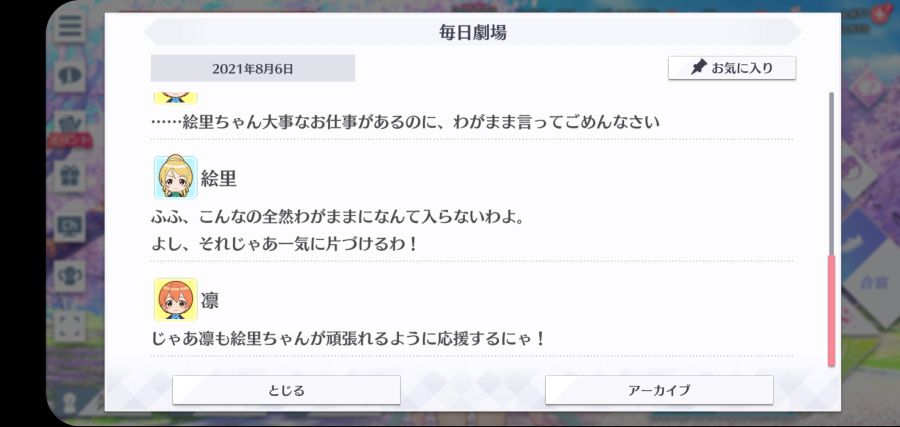Tap the trophy icon in sidebar

tap(70, 276)
